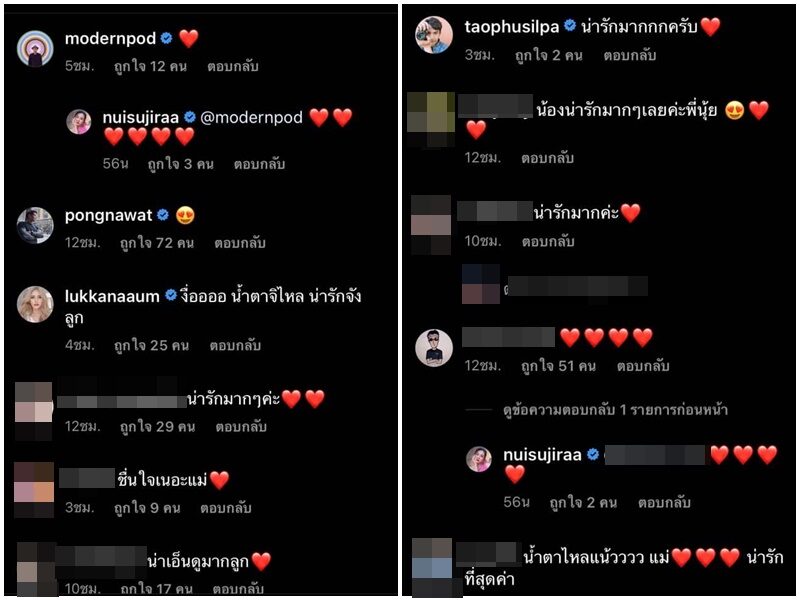
Task: Reply to taophusilpa's comment via ตอบกลับ
Action: tap(630, 55)
